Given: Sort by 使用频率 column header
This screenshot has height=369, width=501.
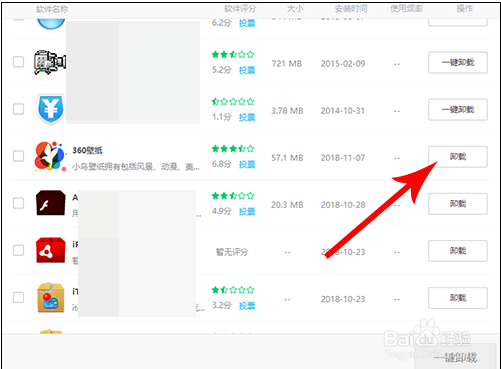Looking at the screenshot, I should pyautogui.click(x=406, y=9).
